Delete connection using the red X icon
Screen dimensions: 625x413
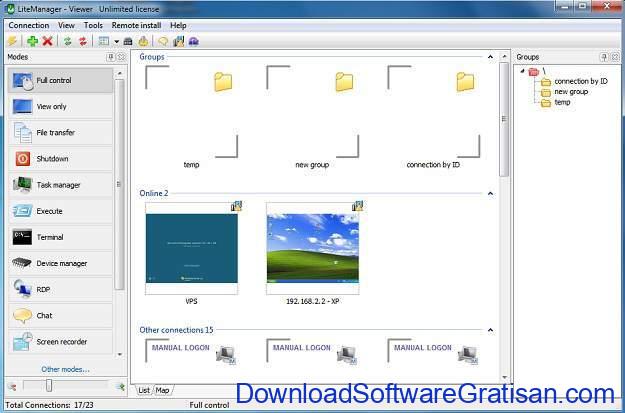tap(47, 41)
